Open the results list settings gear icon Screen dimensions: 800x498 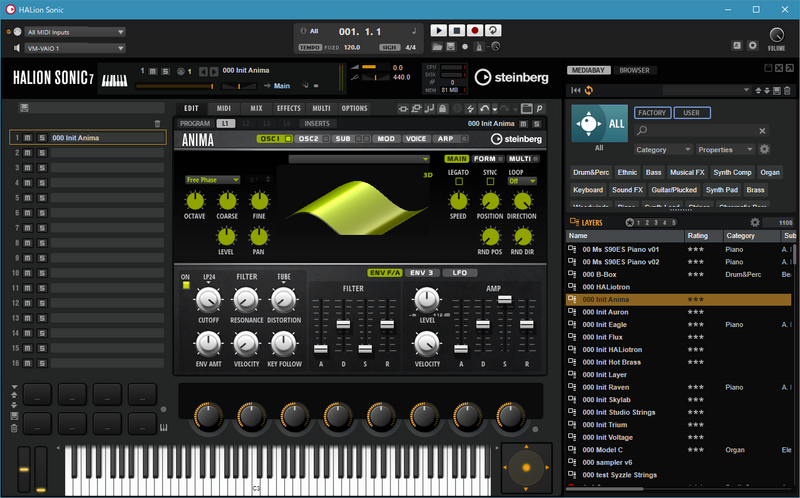coord(755,222)
